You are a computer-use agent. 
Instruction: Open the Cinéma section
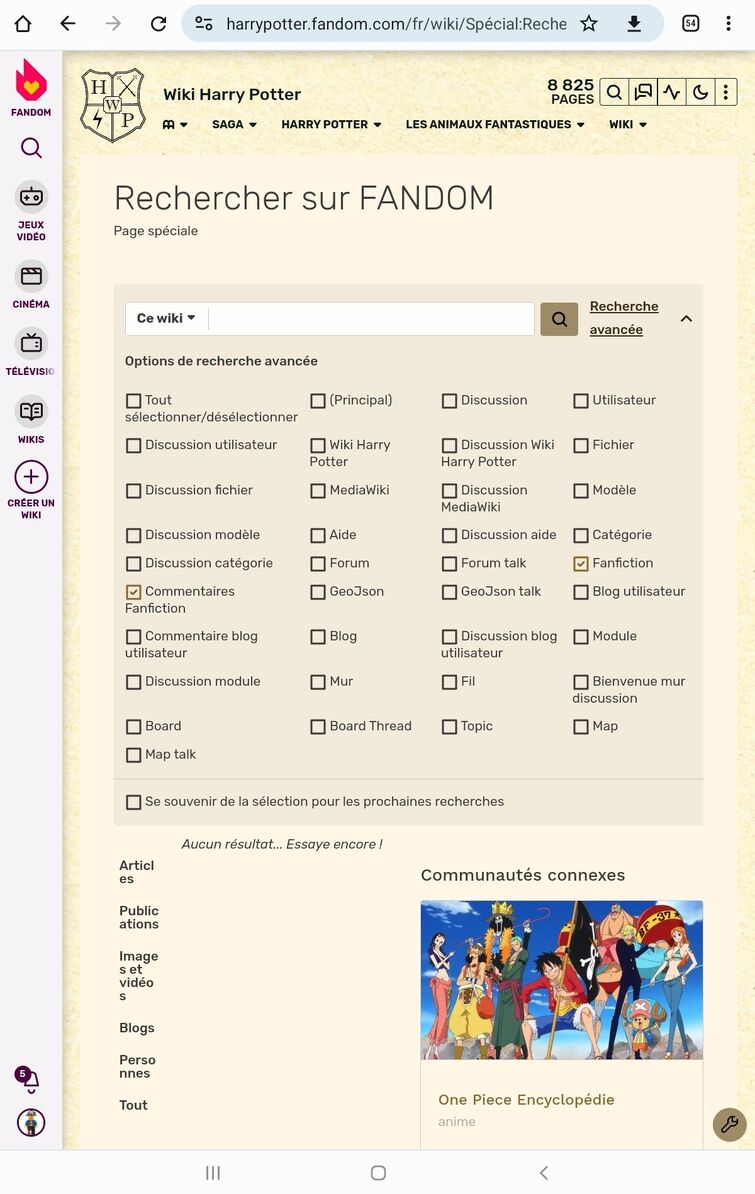click(x=31, y=285)
